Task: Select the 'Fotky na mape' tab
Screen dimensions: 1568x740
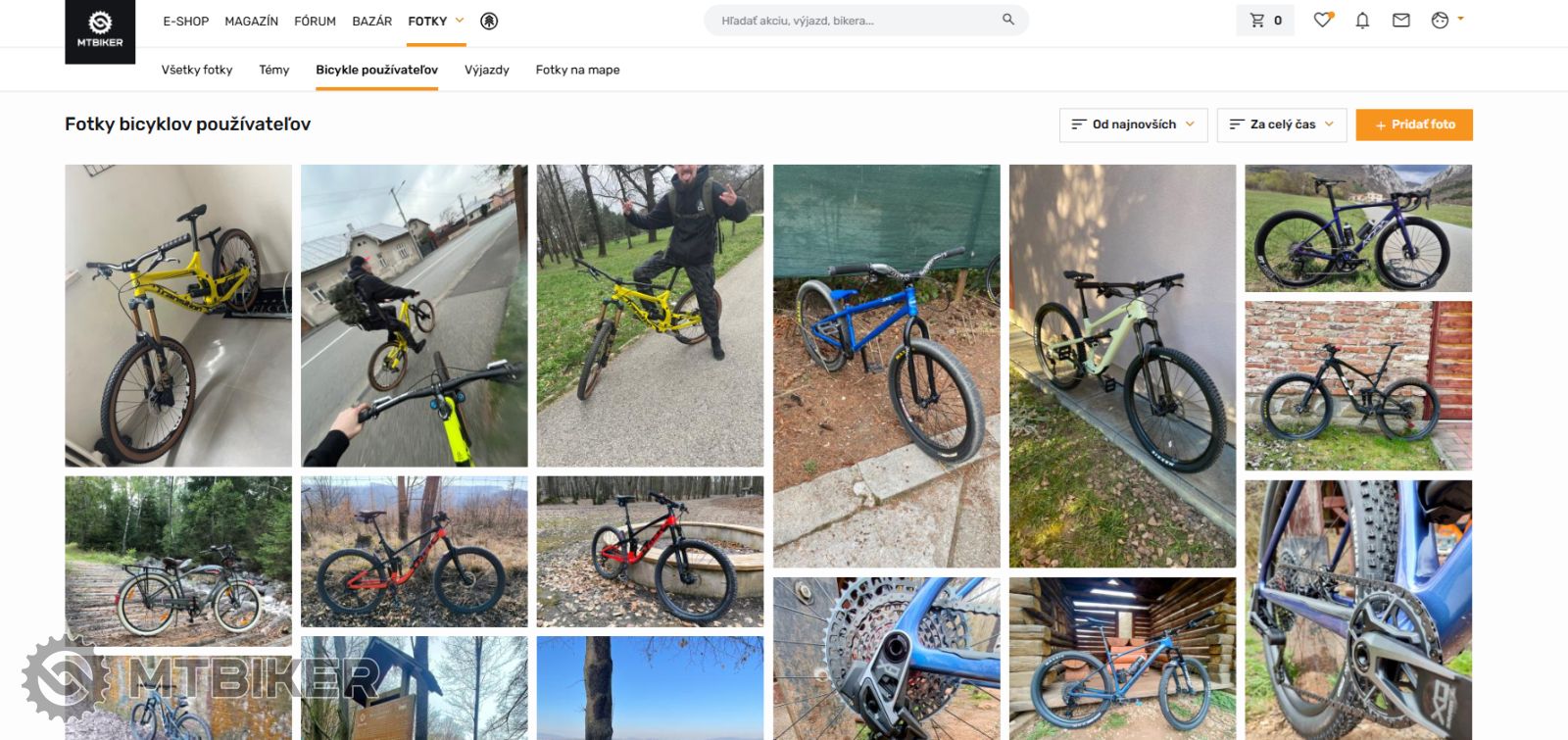Action: [x=577, y=70]
